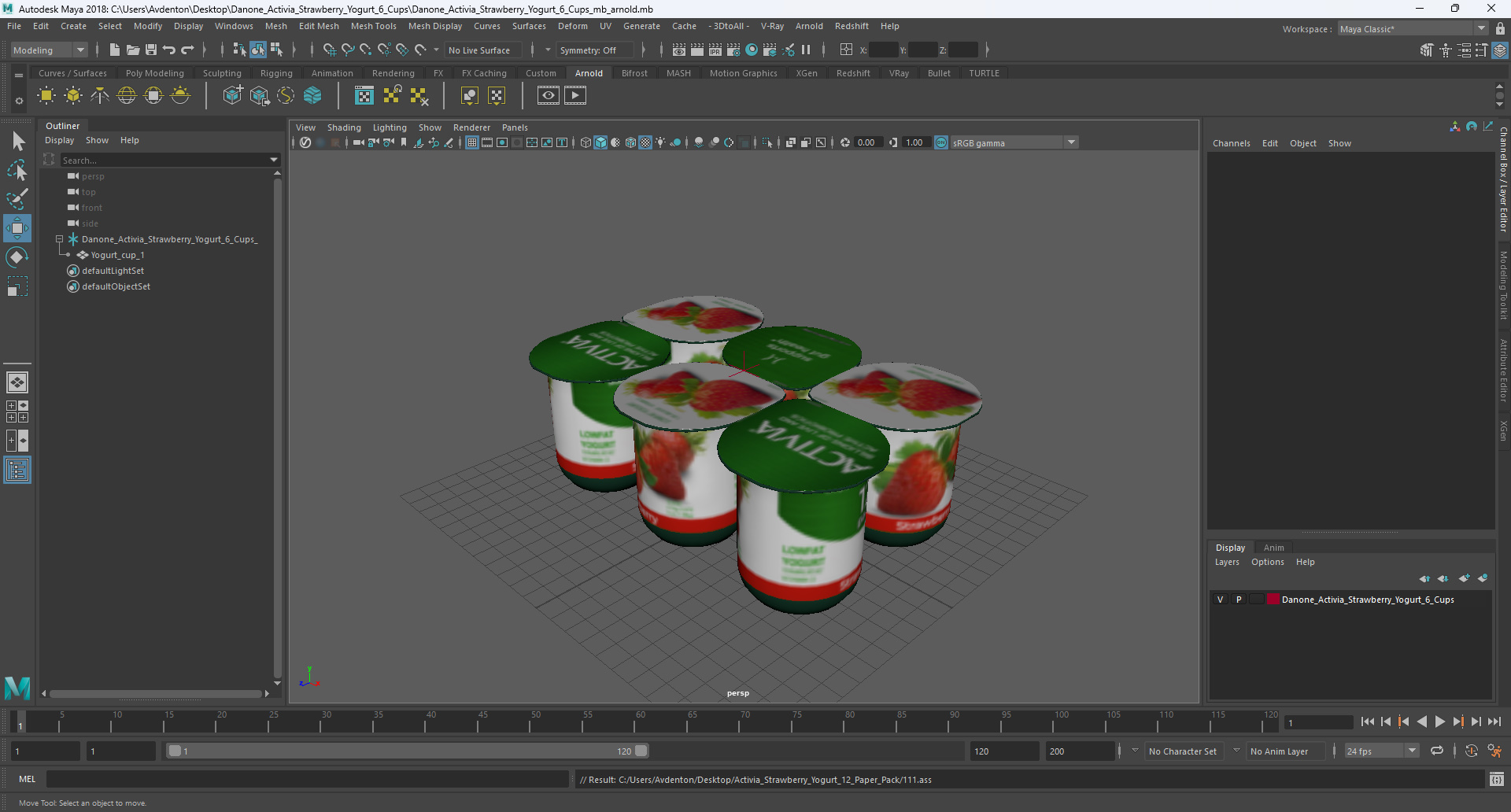
Task: Toggle playback loop mode
Action: (x=1437, y=751)
